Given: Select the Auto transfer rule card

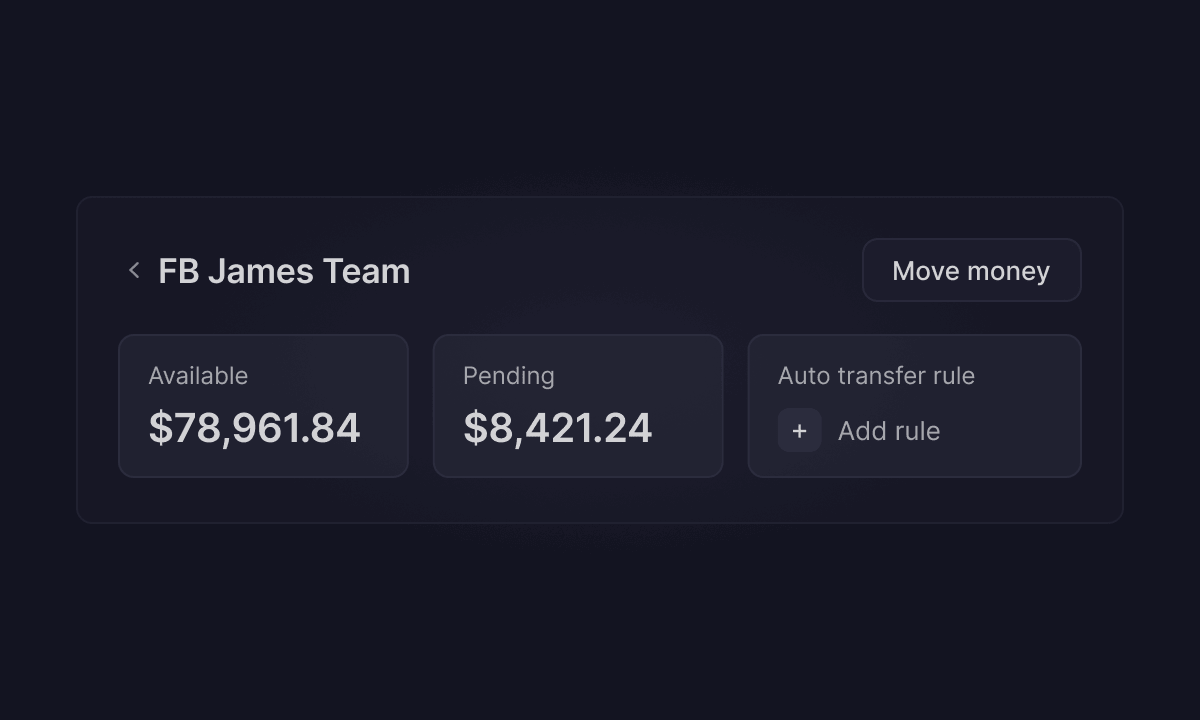Looking at the screenshot, I should coord(915,406).
